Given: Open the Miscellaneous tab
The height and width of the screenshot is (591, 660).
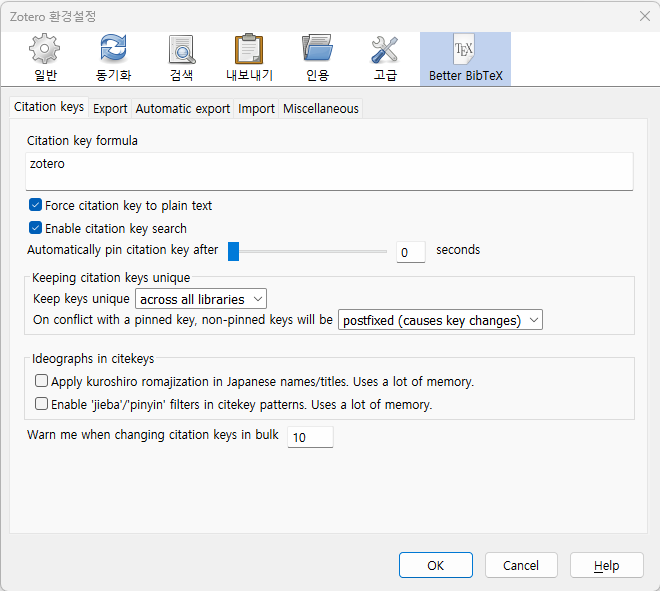Looking at the screenshot, I should point(321,109).
